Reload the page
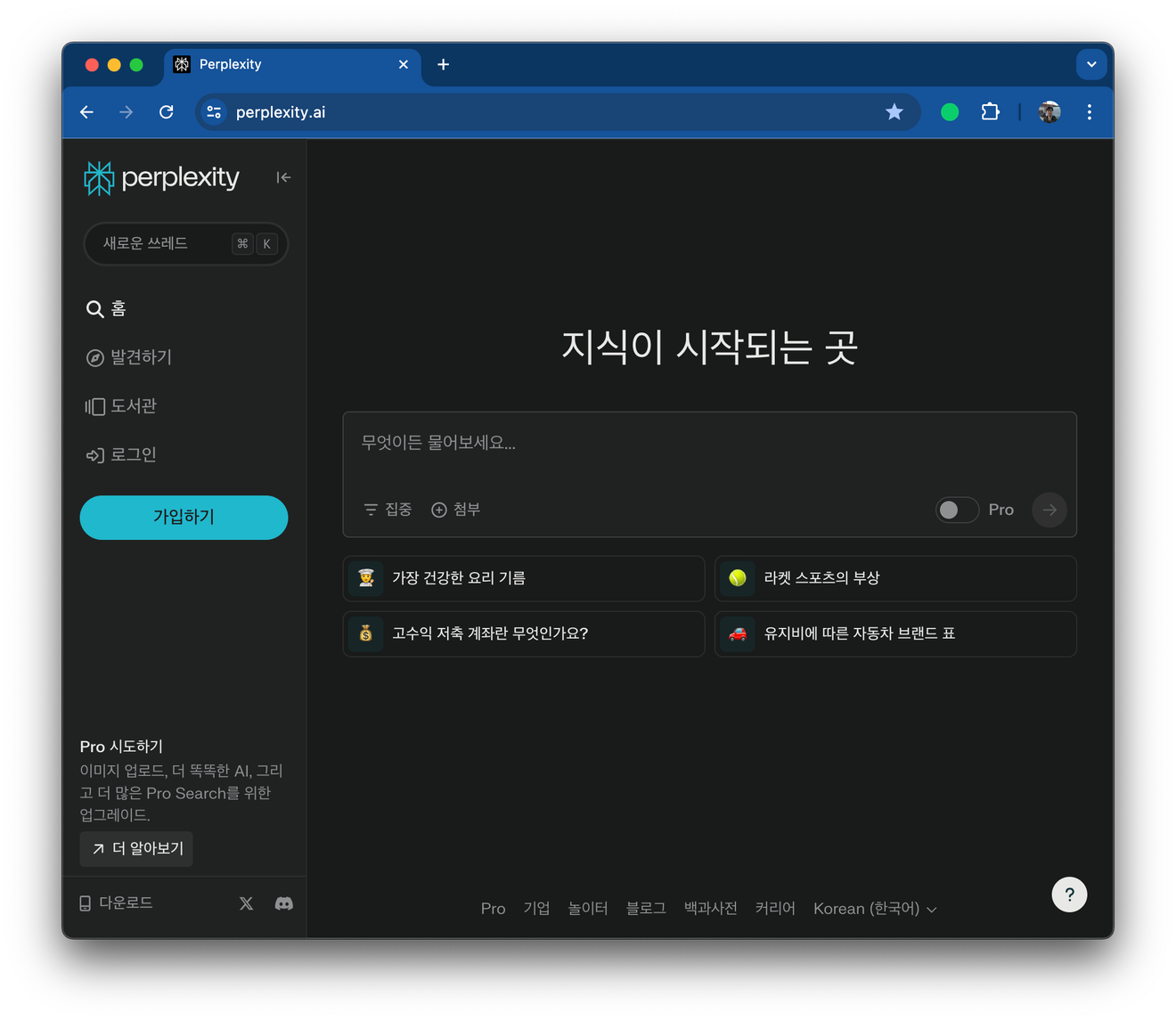This screenshot has width=1176, height=1021. point(167,112)
